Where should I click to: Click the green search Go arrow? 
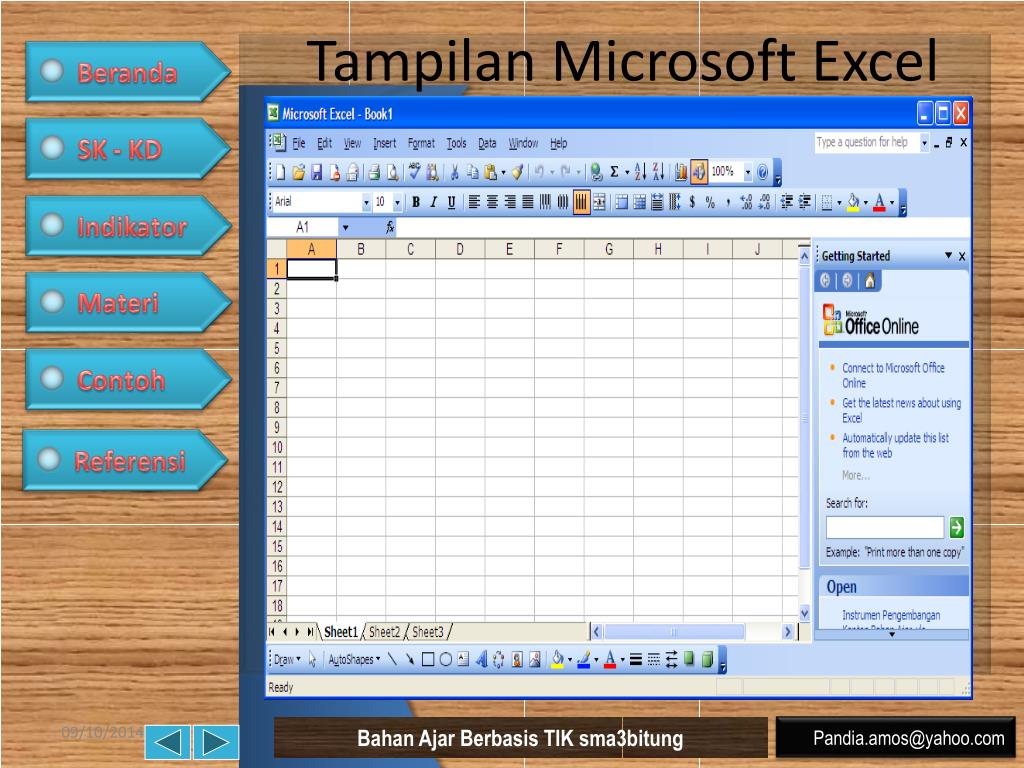(957, 527)
